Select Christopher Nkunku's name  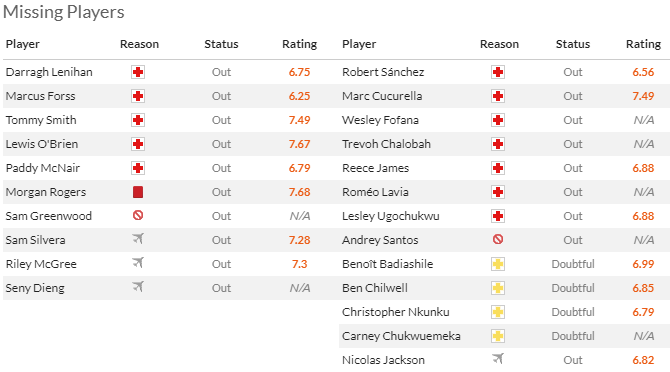point(396,312)
